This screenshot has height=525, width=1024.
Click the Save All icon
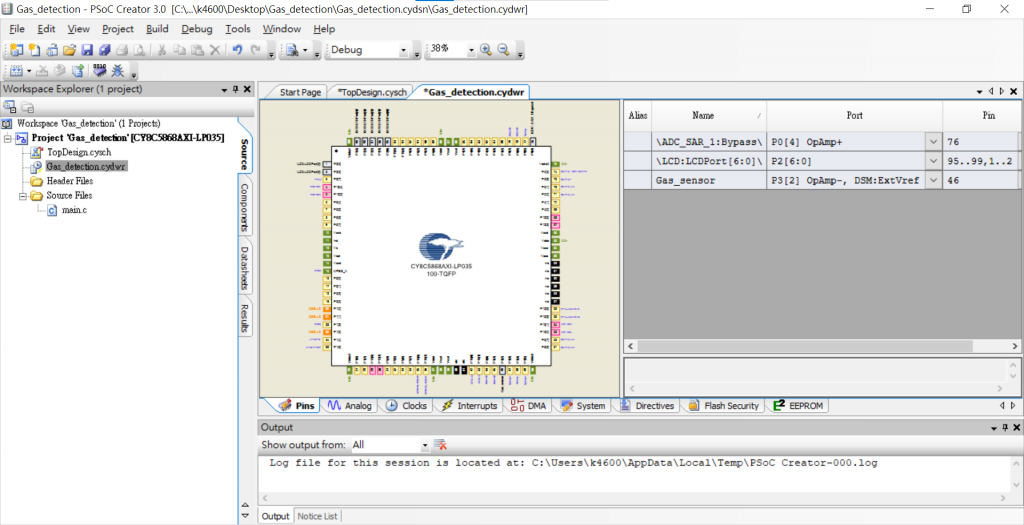pos(104,50)
